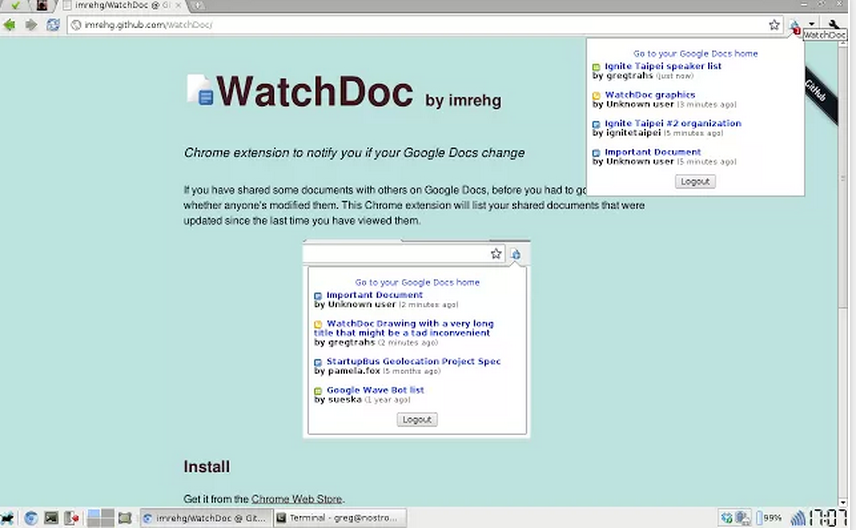
Task: Click the spreadsheet icon beside Ignite Taipei speaker list
Action: click(x=596, y=67)
